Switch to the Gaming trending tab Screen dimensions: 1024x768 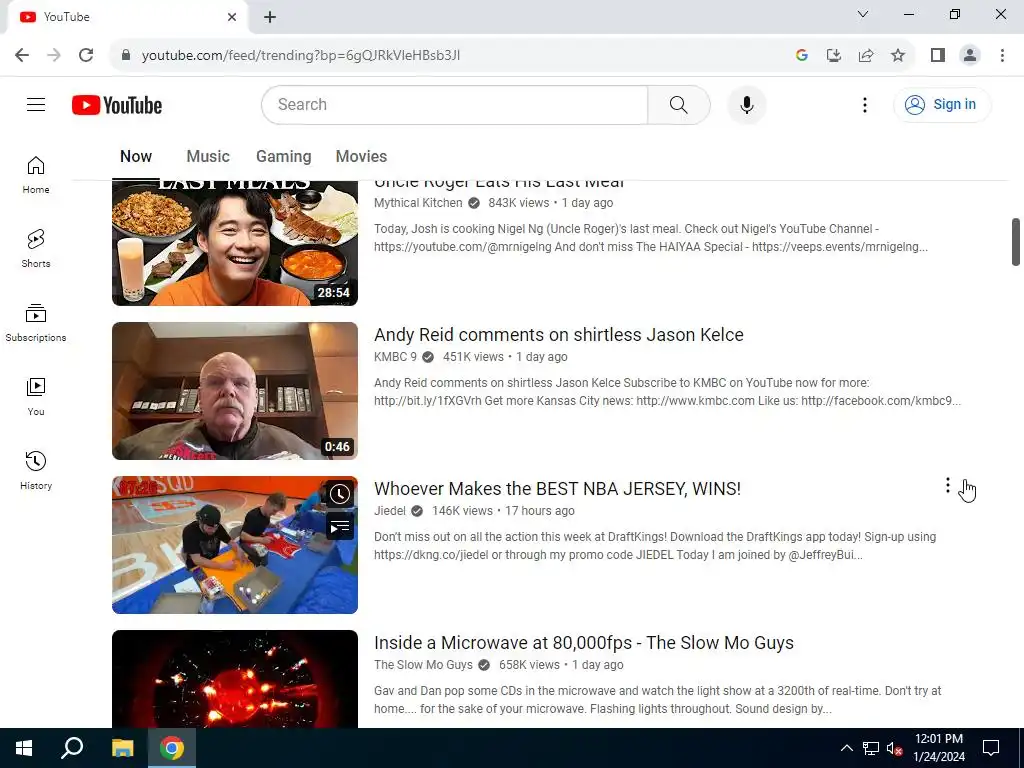(283, 157)
